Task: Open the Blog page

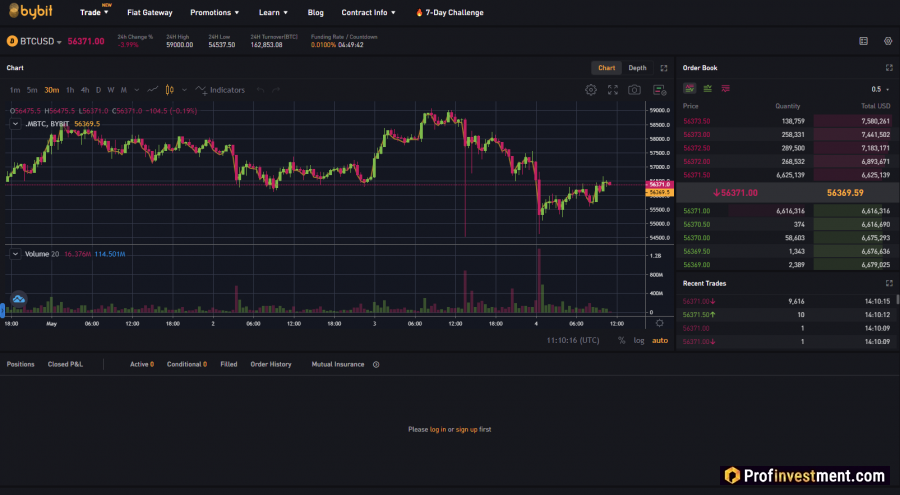Action: 316,12
